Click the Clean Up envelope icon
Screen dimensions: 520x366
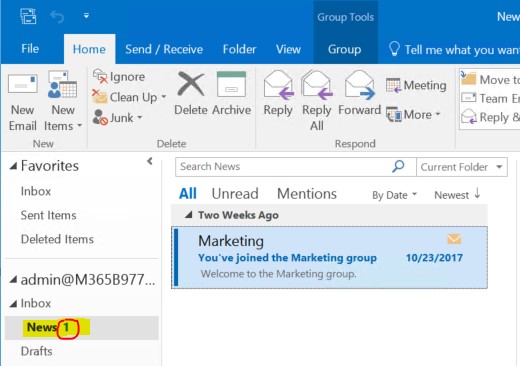click(99, 97)
